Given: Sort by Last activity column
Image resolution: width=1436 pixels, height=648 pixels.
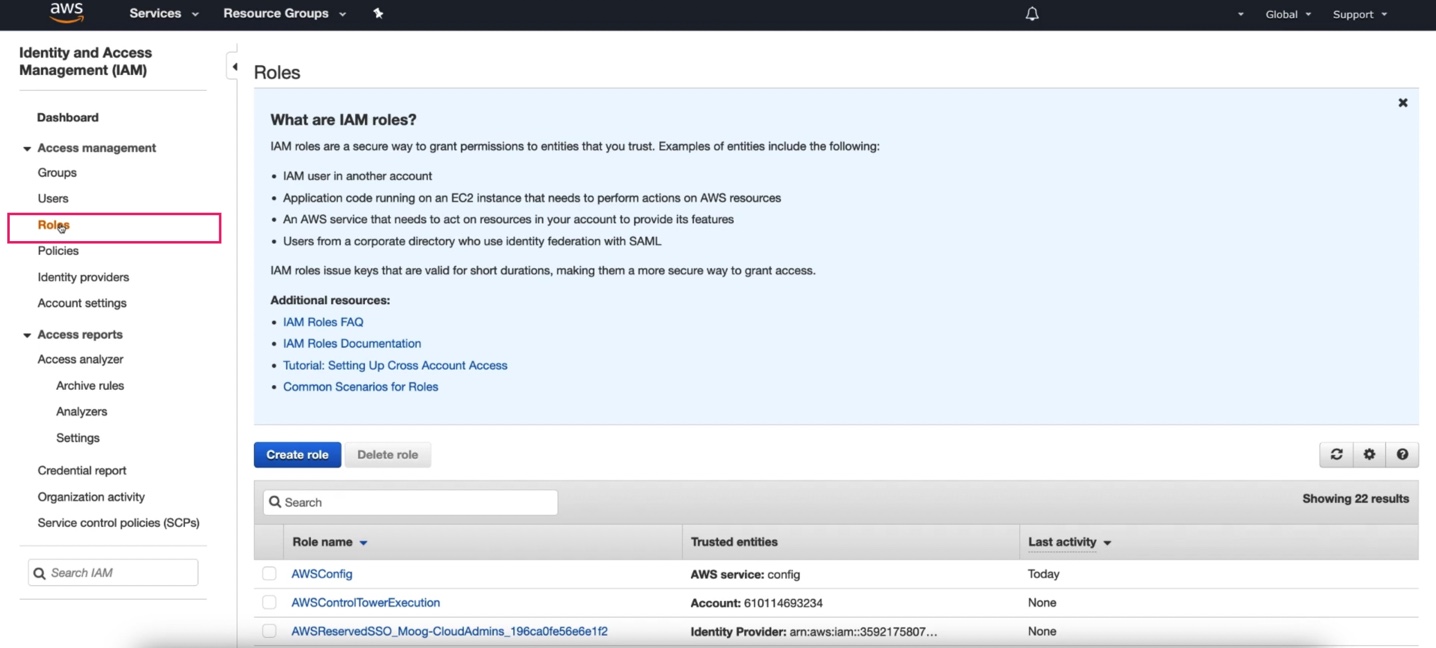Looking at the screenshot, I should pyautogui.click(x=1069, y=542).
